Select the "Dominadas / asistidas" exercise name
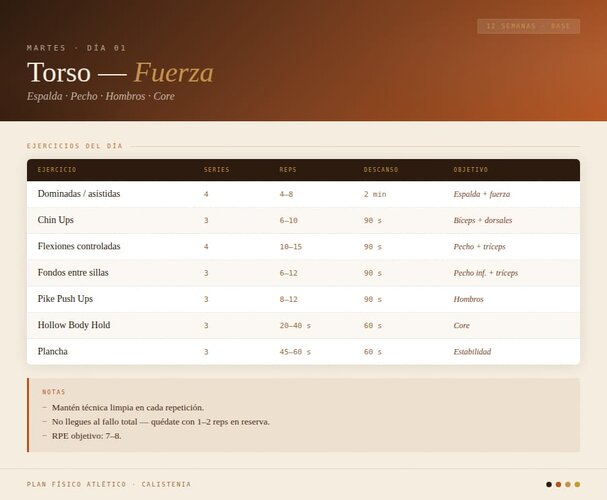Screen dimensions: 607x500 (x=79, y=194)
